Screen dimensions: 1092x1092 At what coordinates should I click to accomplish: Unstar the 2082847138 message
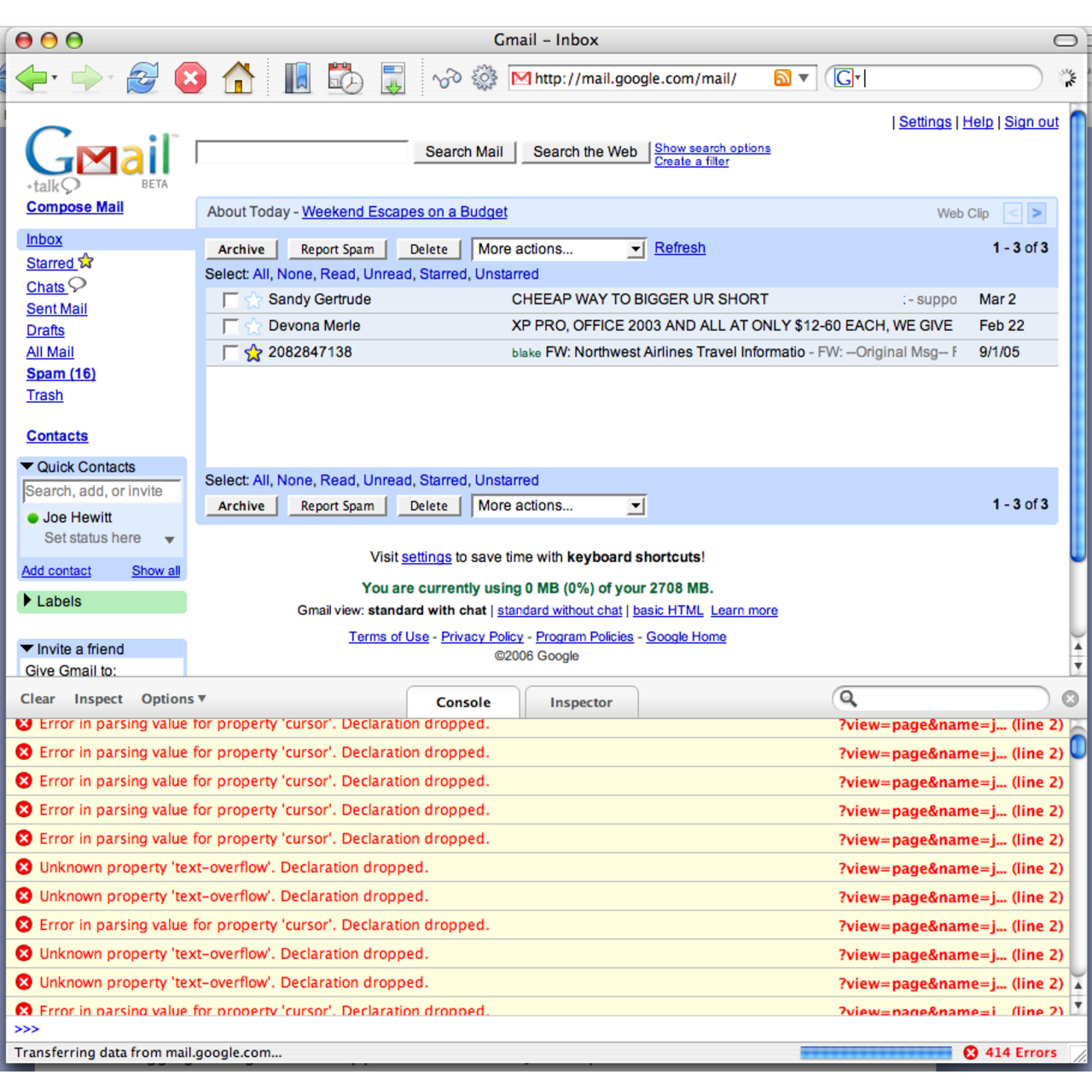(x=253, y=353)
